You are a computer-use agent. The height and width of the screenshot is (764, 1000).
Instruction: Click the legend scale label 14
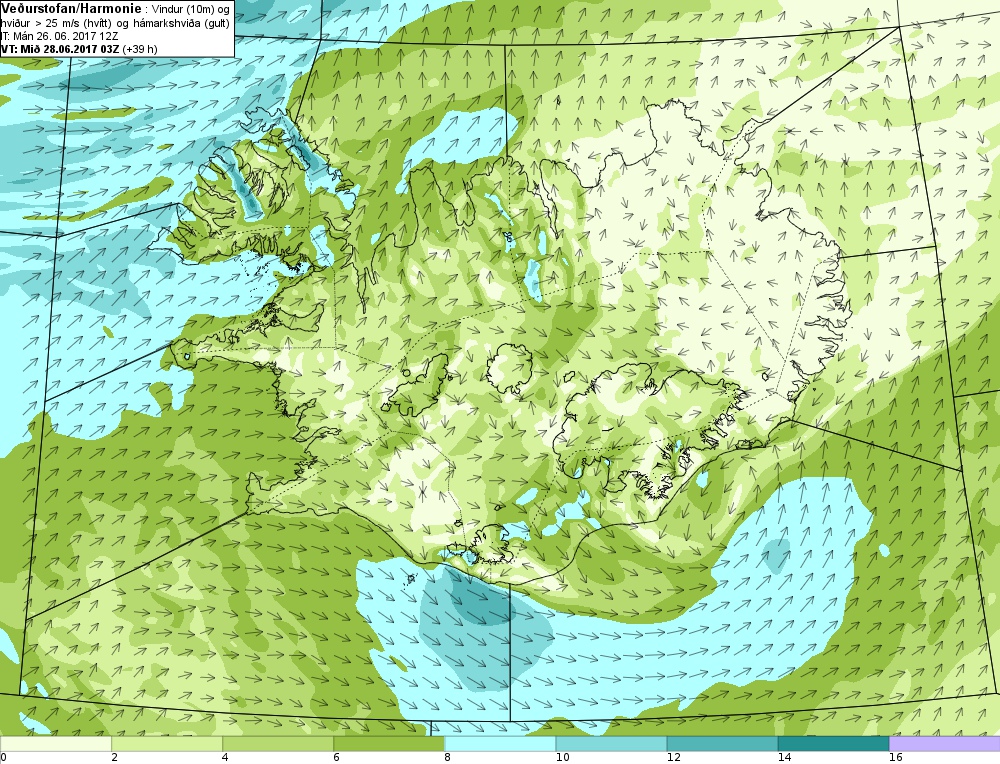point(784,758)
